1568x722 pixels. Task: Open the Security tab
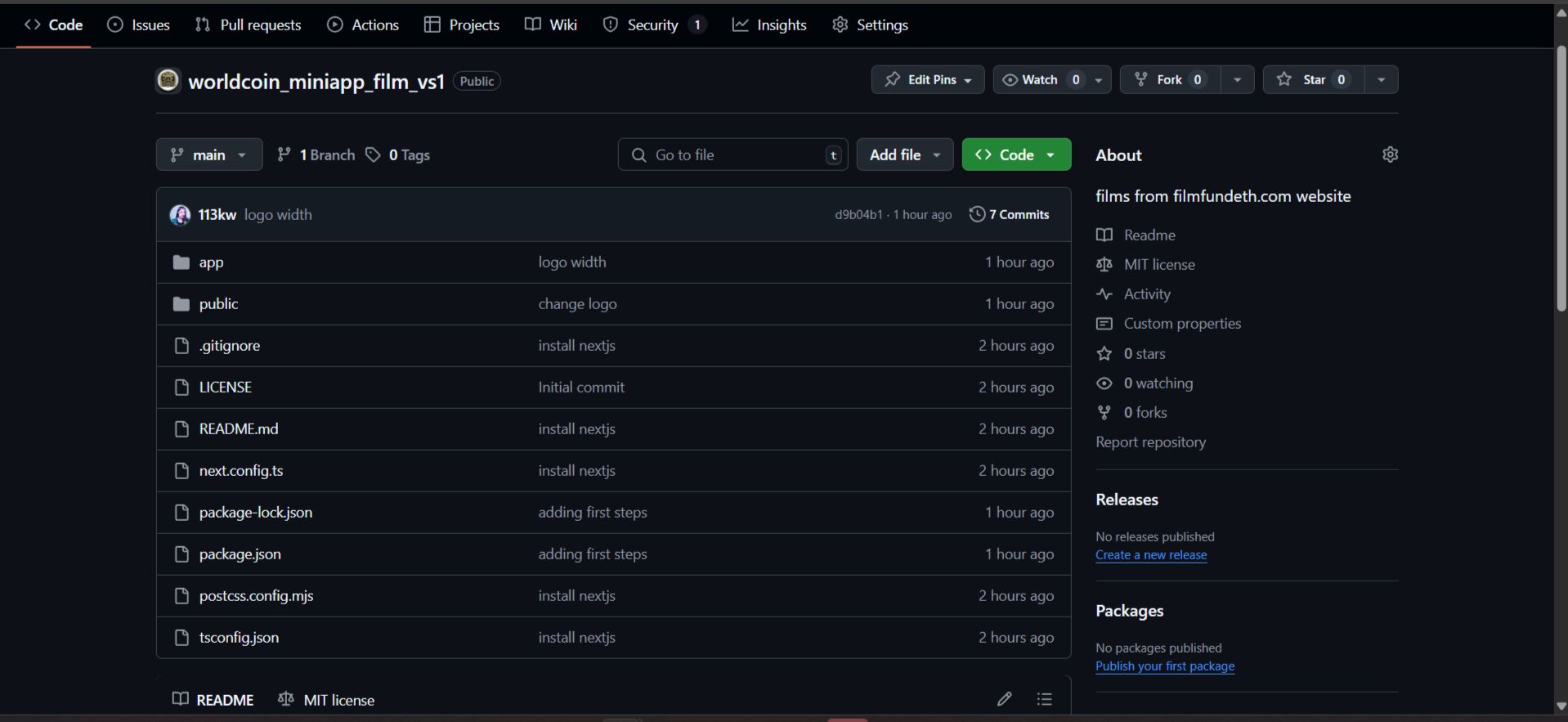(655, 25)
